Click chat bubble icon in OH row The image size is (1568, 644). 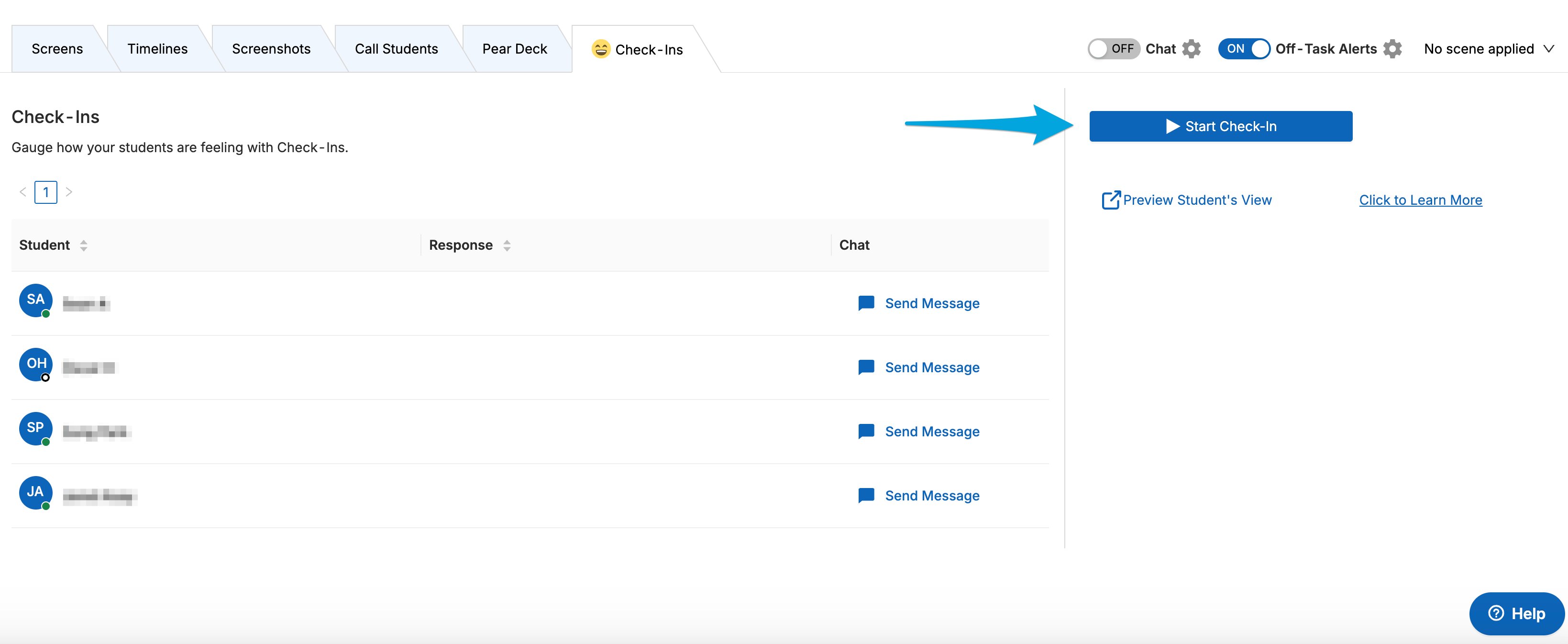[x=866, y=367]
